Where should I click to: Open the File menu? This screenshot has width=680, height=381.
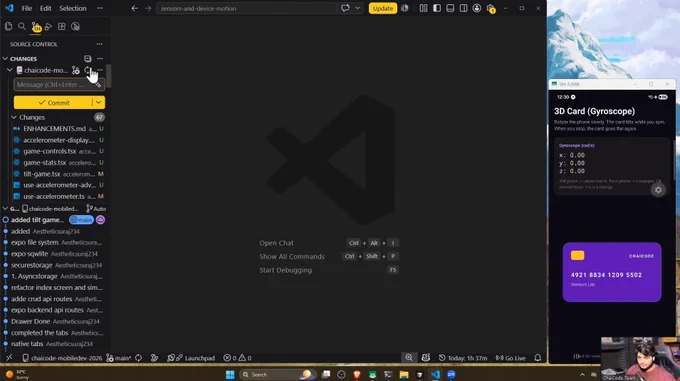coord(27,8)
